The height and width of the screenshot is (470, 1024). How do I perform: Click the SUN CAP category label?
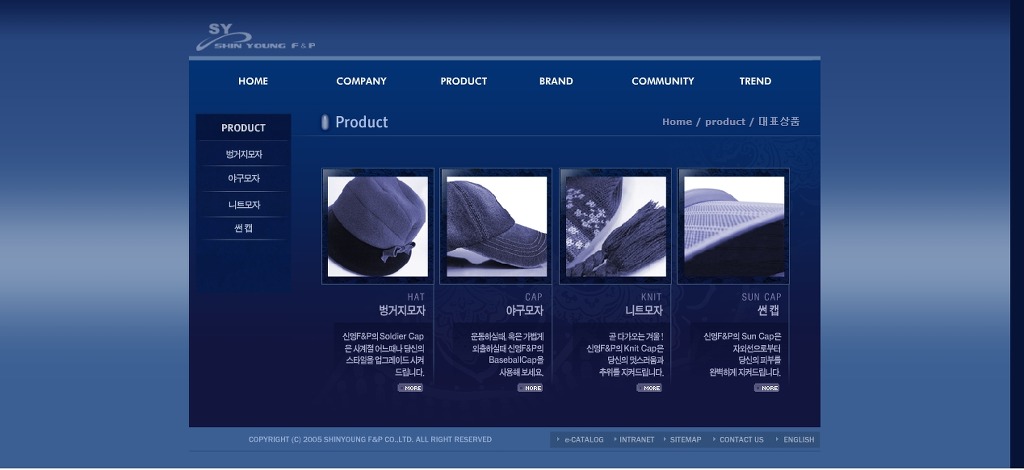[761, 297]
